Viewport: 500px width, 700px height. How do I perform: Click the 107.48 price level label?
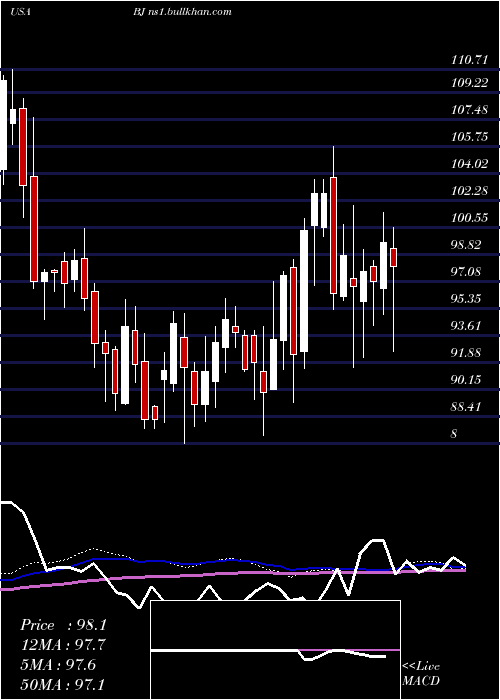coord(469,109)
